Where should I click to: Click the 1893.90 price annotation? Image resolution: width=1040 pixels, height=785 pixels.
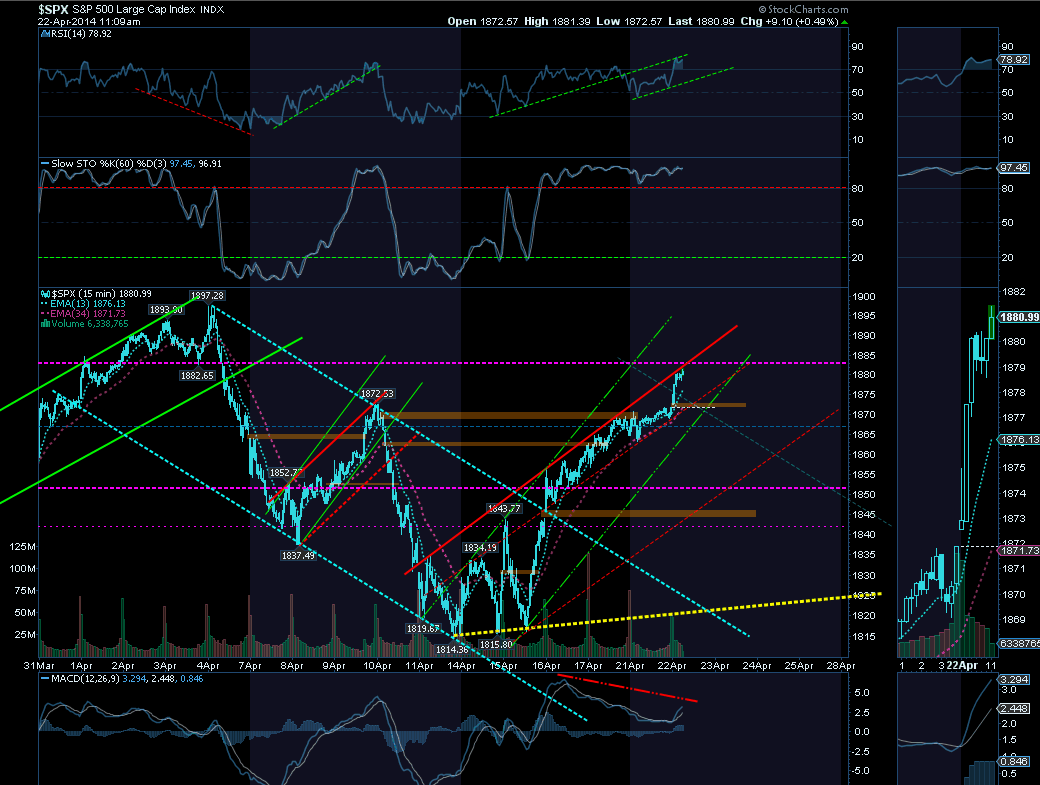click(166, 310)
